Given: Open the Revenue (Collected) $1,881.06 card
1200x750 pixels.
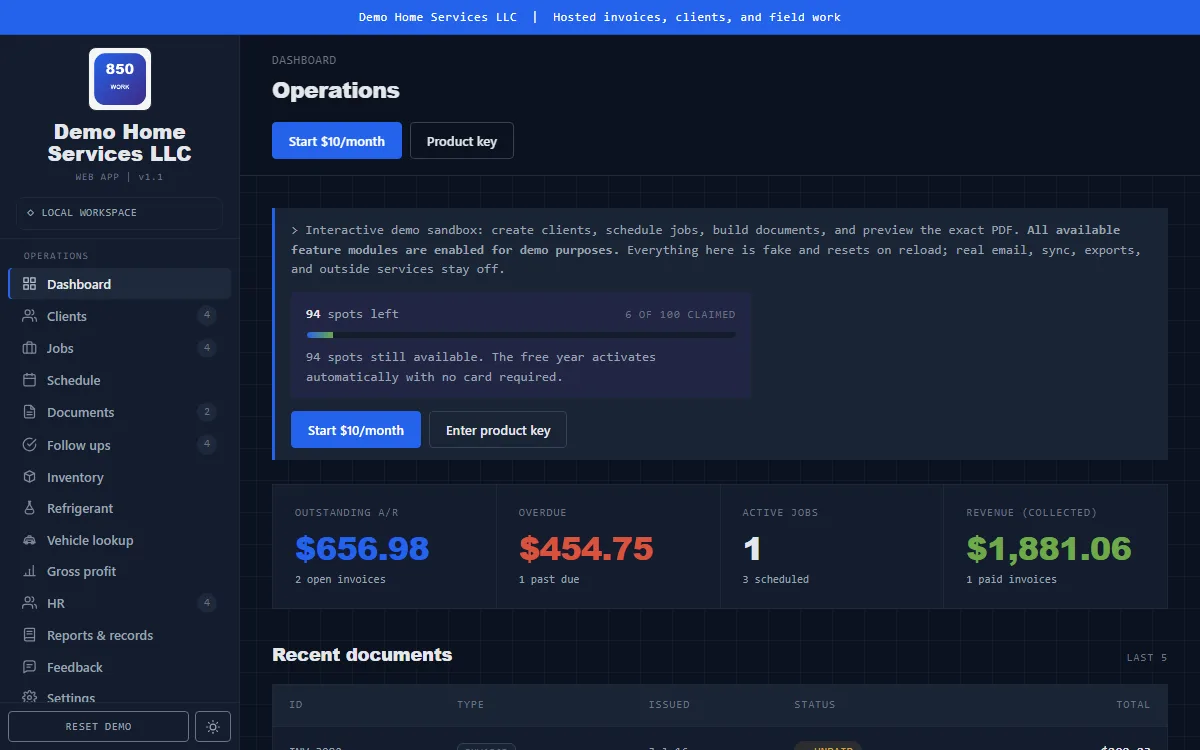Looking at the screenshot, I should tap(1055, 547).
